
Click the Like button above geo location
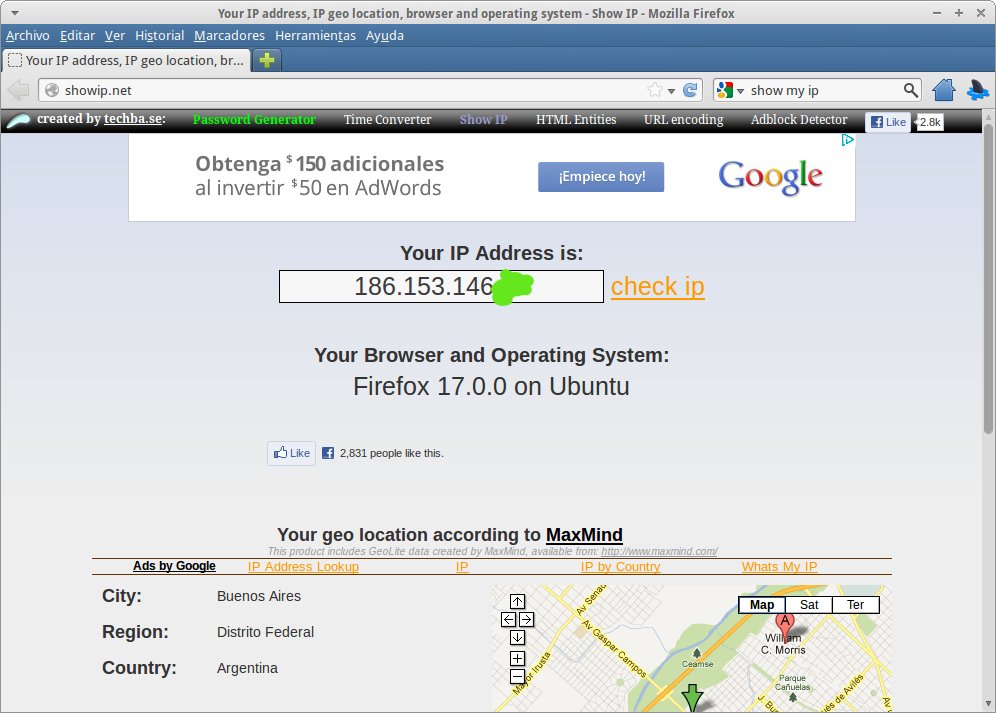(x=292, y=453)
